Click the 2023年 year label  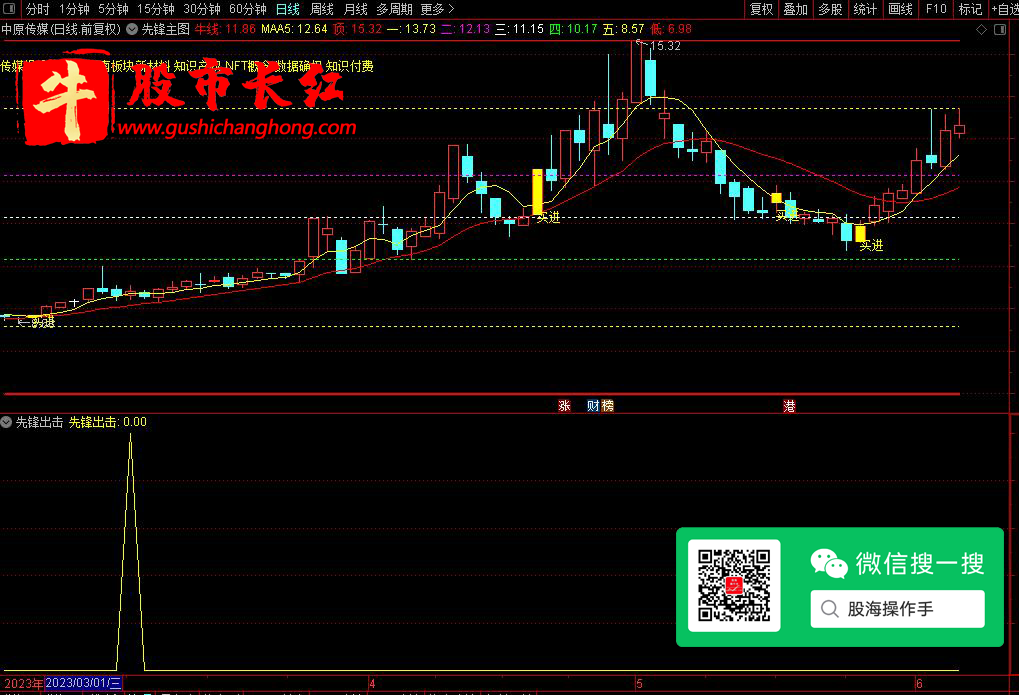coord(23,683)
